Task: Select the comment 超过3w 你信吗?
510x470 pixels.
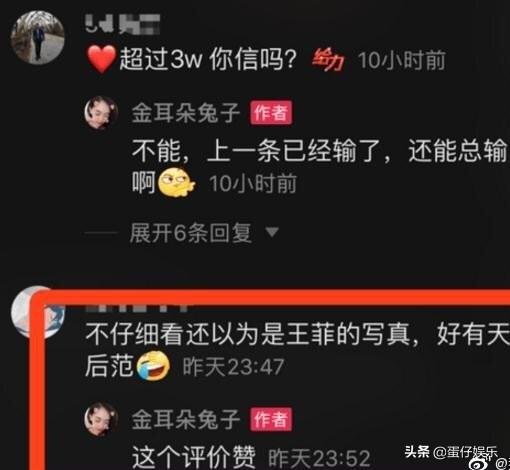Action: pos(208,60)
